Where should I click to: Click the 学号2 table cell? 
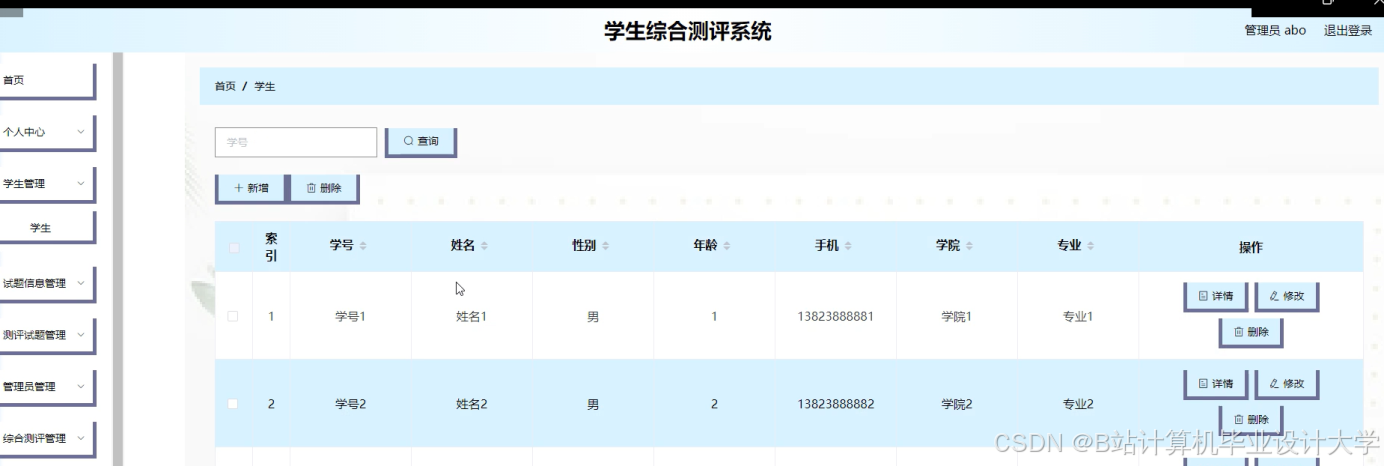coord(350,404)
